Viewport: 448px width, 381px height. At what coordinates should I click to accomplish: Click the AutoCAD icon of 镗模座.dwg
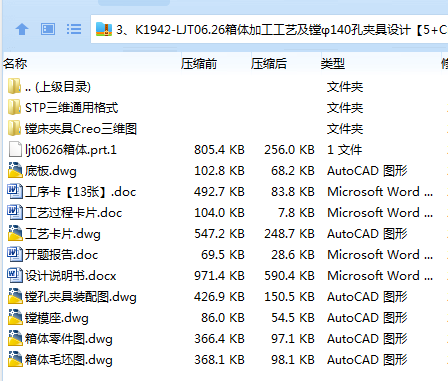(15, 317)
